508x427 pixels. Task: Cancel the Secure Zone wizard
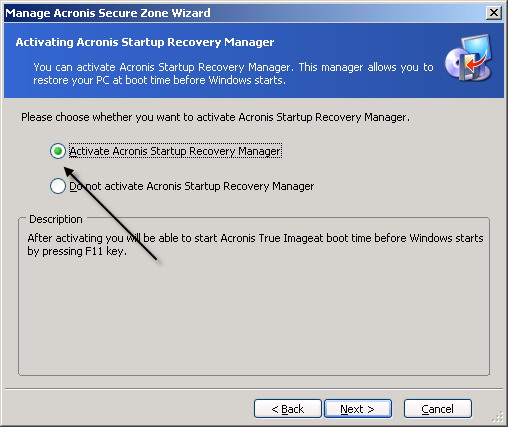tap(438, 409)
